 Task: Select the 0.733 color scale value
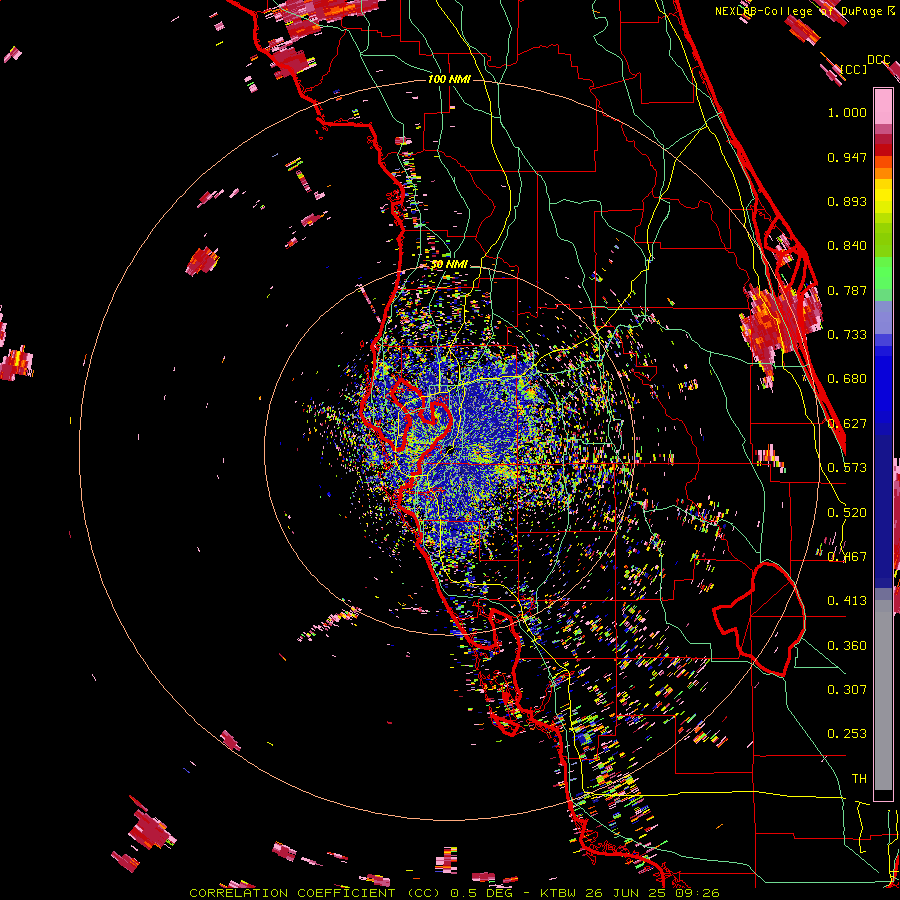[x=847, y=335]
